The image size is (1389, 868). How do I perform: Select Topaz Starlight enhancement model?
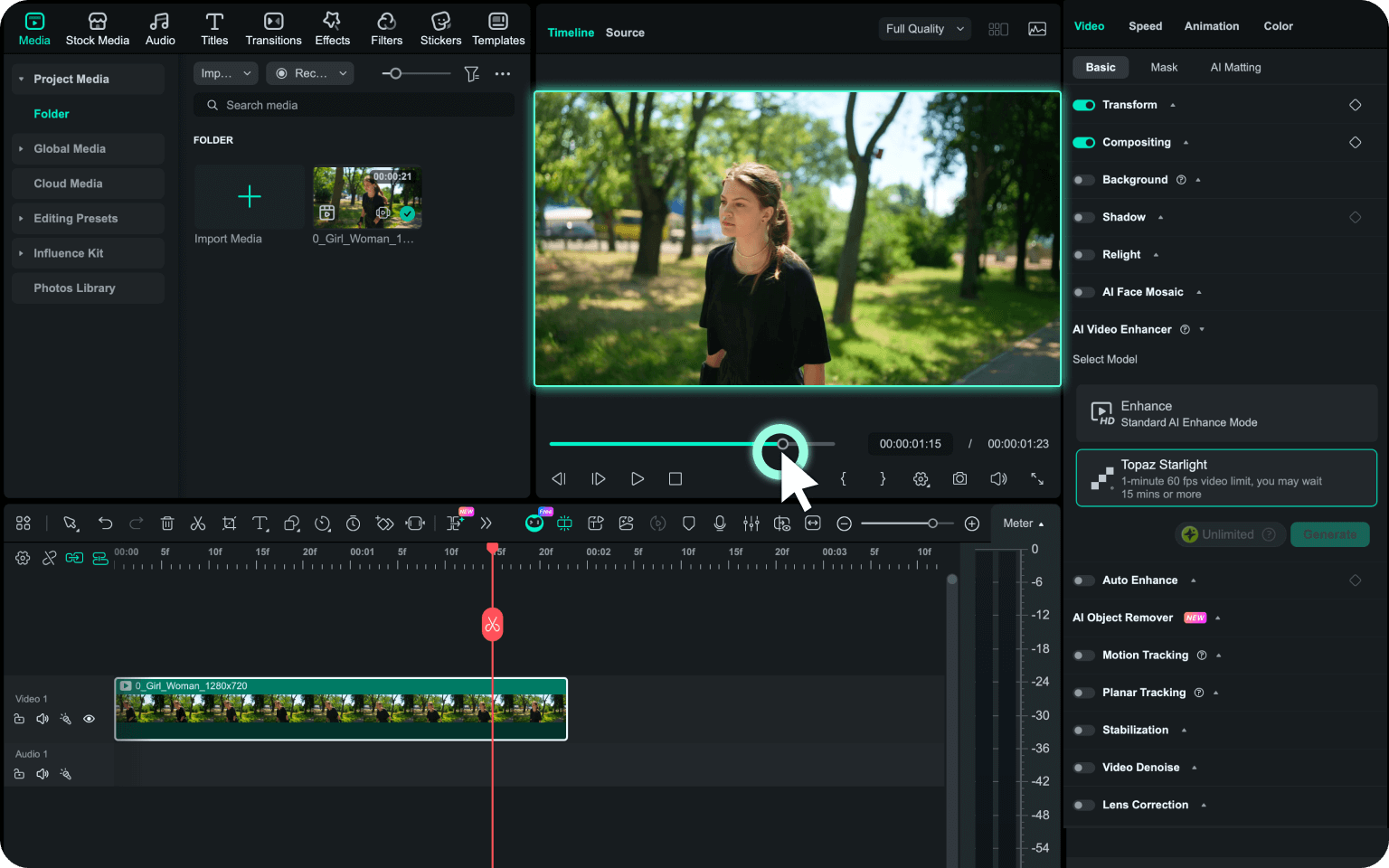[x=1226, y=477]
